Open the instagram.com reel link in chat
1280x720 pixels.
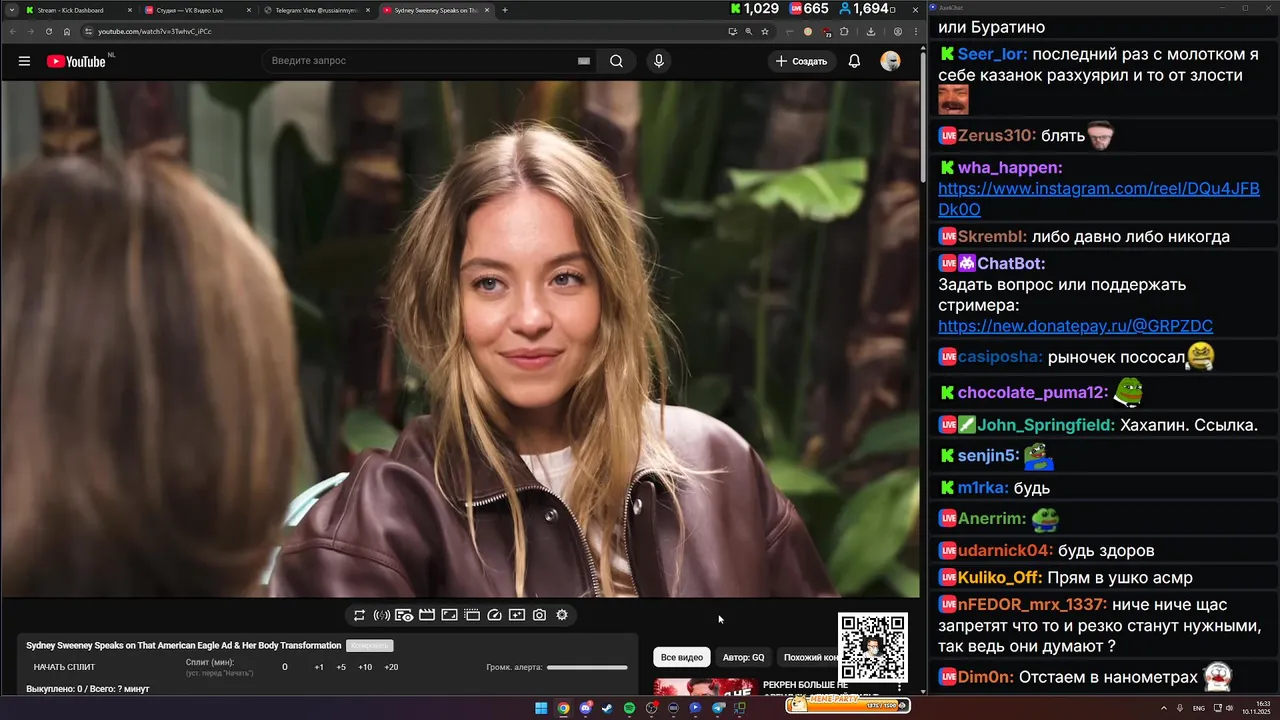tap(1099, 199)
